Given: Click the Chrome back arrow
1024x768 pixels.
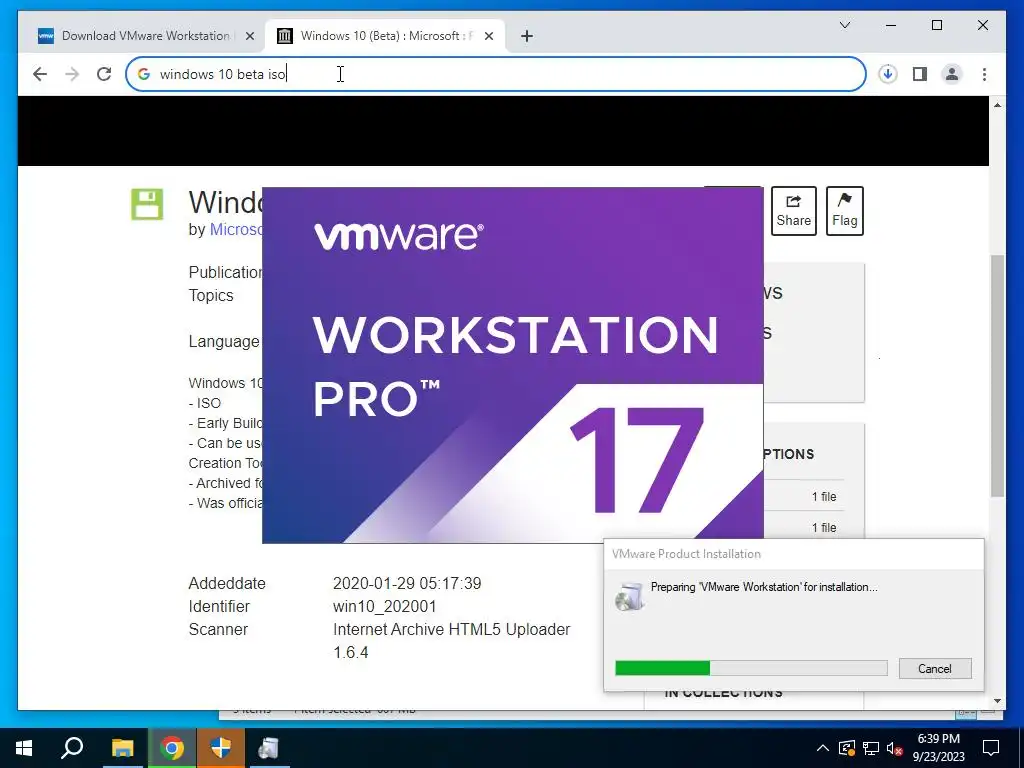Looking at the screenshot, I should pyautogui.click(x=40, y=74).
